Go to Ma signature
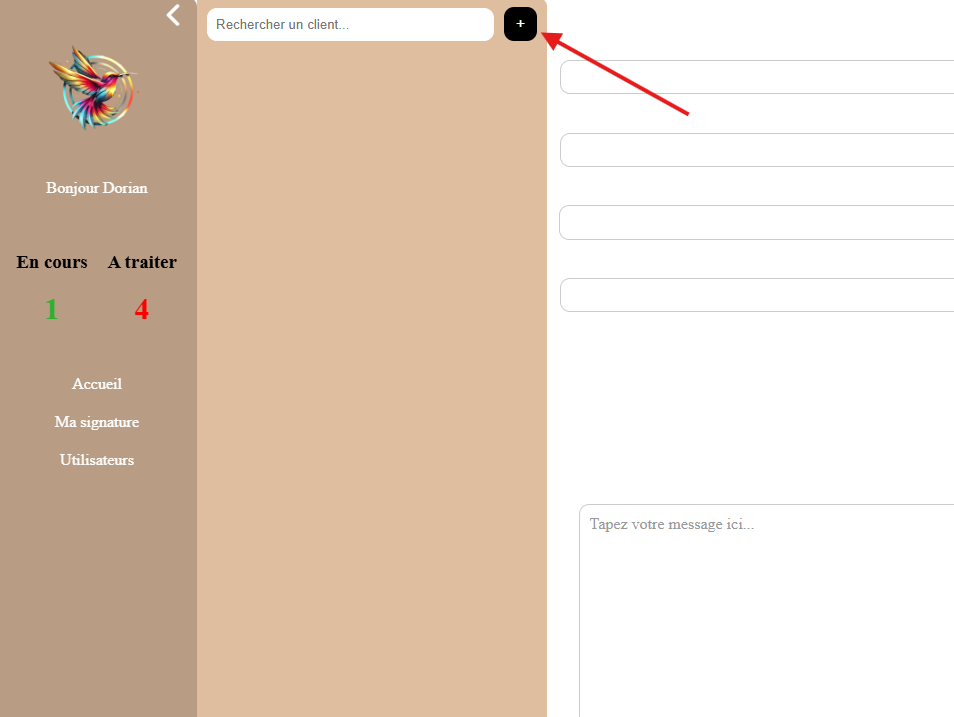This screenshot has width=954, height=717. click(97, 422)
